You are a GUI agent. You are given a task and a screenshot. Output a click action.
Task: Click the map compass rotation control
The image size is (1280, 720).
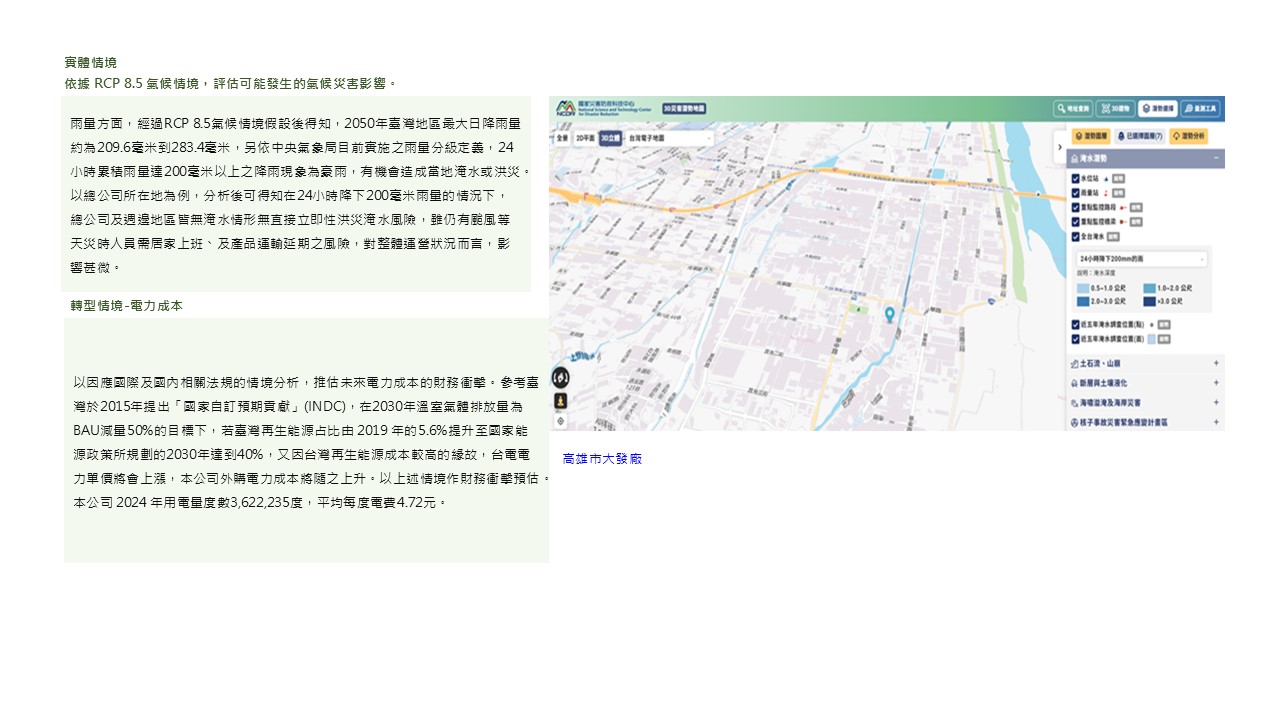pyautogui.click(x=561, y=377)
